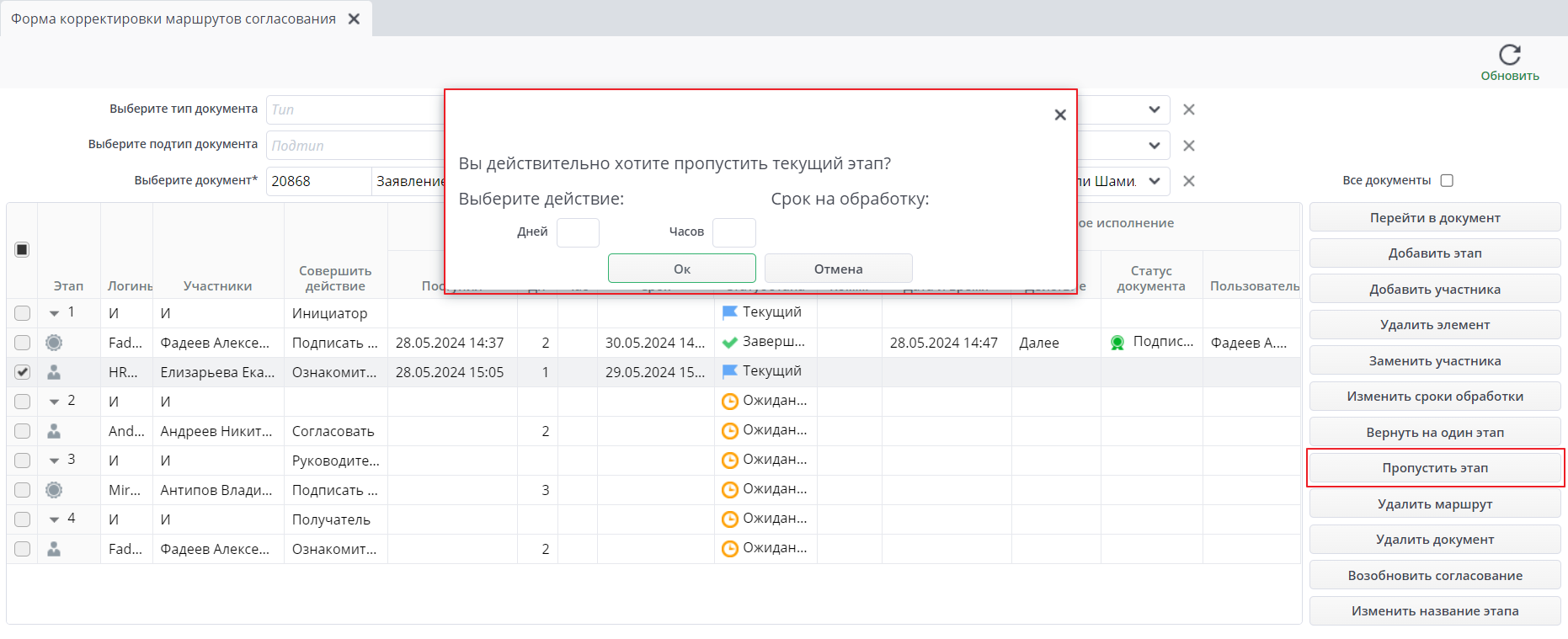
Task: Click Заменить участника button
Action: pyautogui.click(x=1435, y=360)
